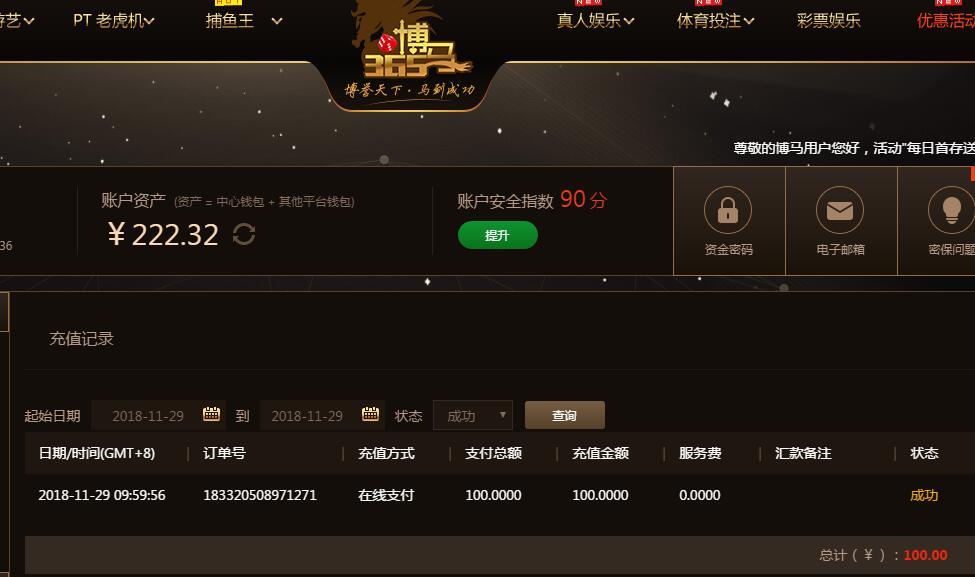Viewport: 975px width, 577px height.
Task: Expand the 真人娱乐 menu
Action: (595, 21)
